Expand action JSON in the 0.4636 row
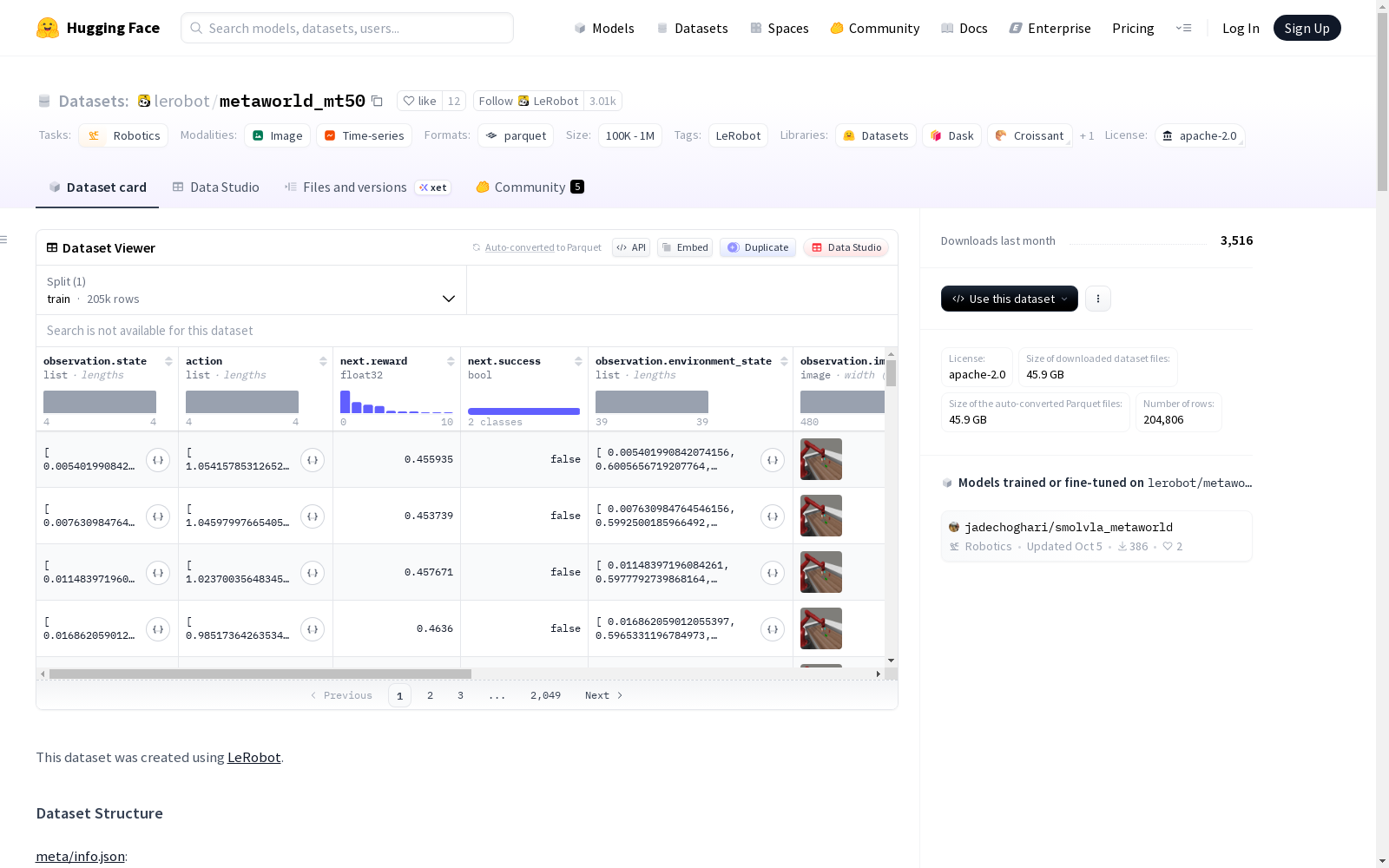The image size is (1389, 868). [313, 628]
